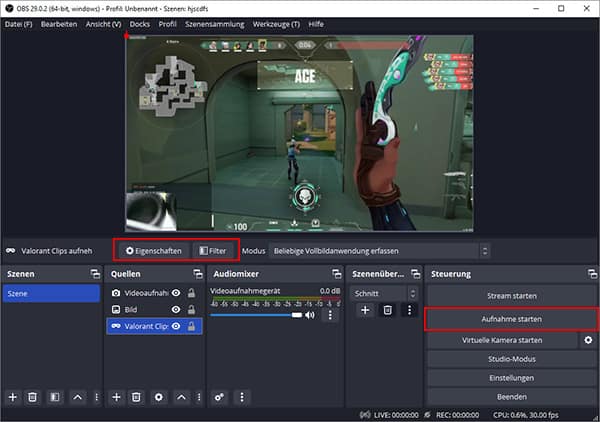Click Eigenschaften button
600x422 pixels.
(x=153, y=251)
